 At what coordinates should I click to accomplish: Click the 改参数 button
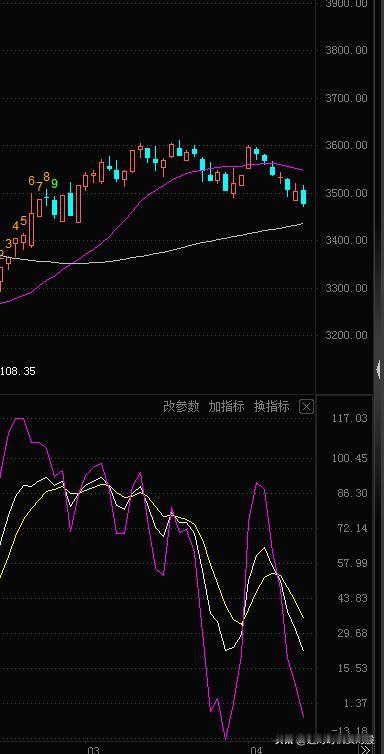181,407
